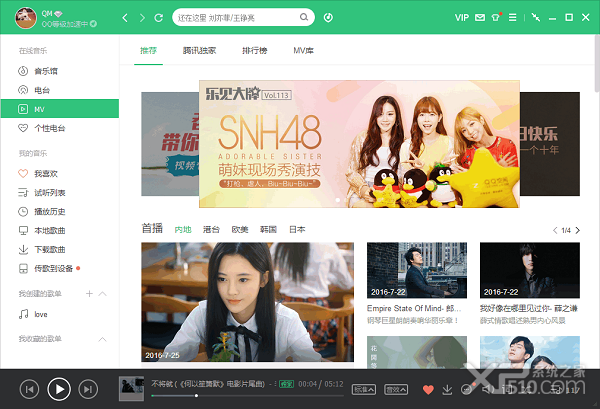Switch to mini player mode

click(536, 18)
